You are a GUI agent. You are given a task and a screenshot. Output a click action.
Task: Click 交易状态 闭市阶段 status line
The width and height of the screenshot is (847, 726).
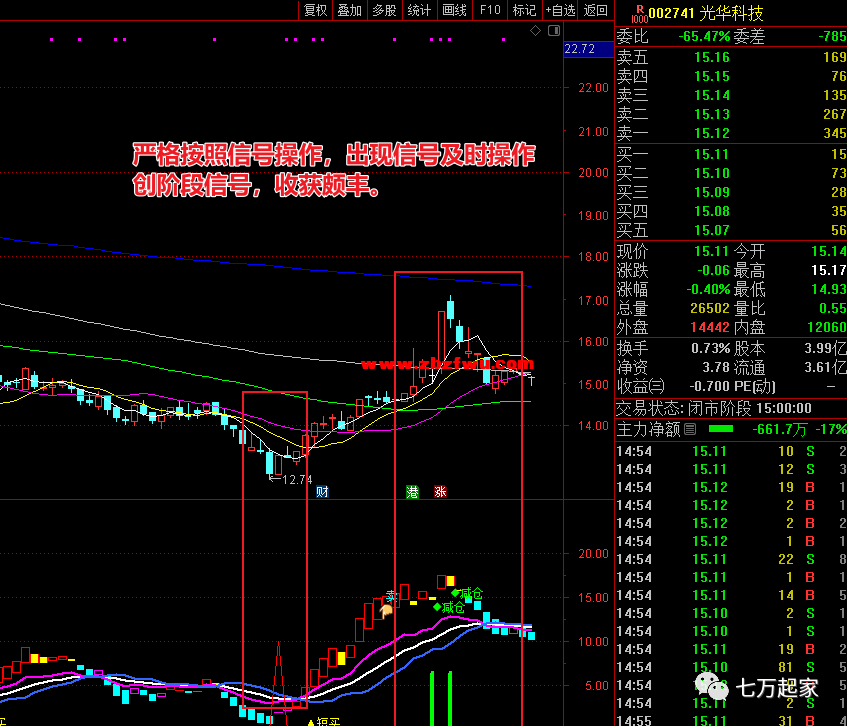pos(714,408)
